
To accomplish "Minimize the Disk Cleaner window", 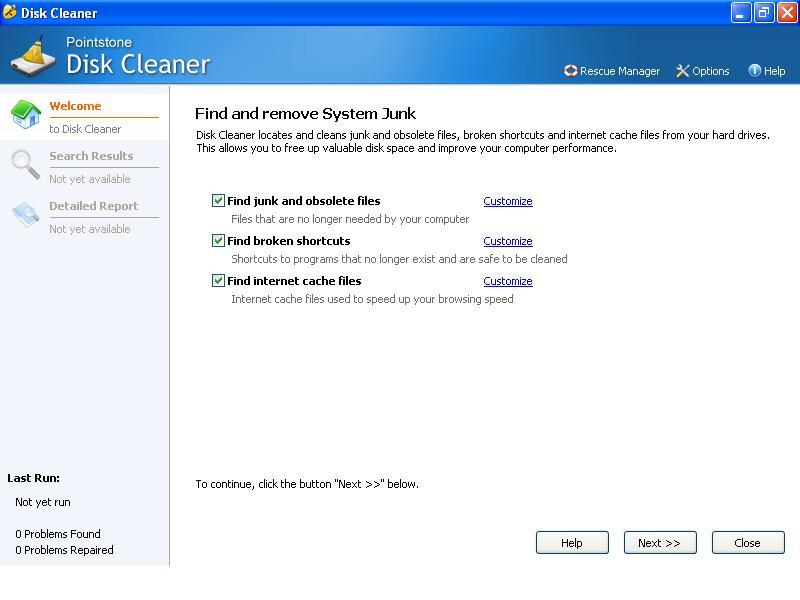I will [741, 13].
